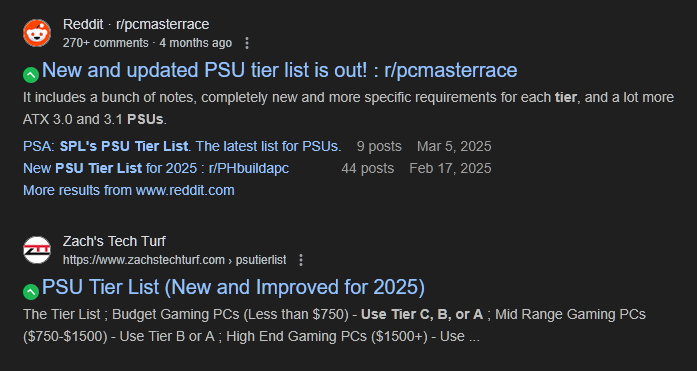The height and width of the screenshot is (371, 697).
Task: Open three-dot menu beside zachstechturf.com URL
Action: pos(301,260)
